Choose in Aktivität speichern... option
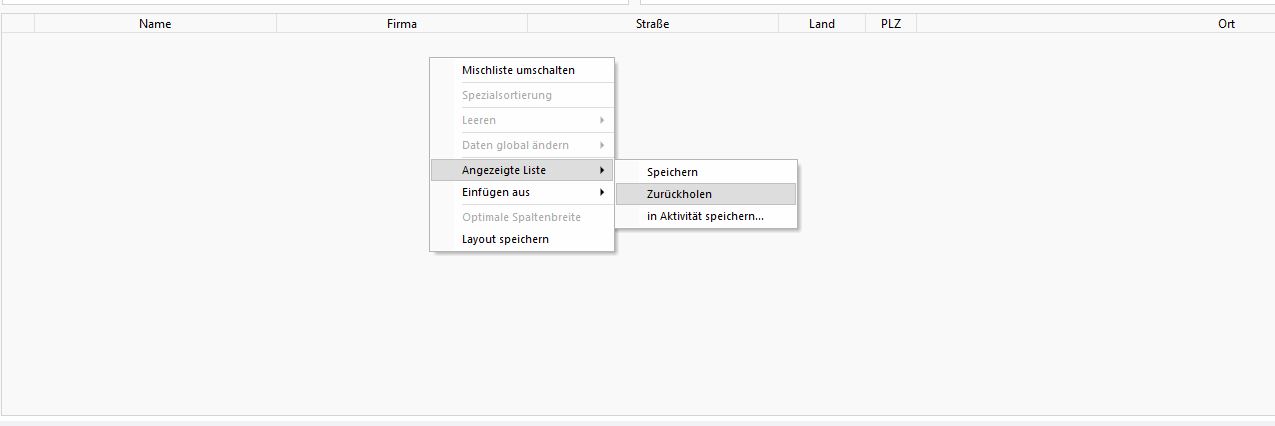The height and width of the screenshot is (426, 1275). point(705,216)
